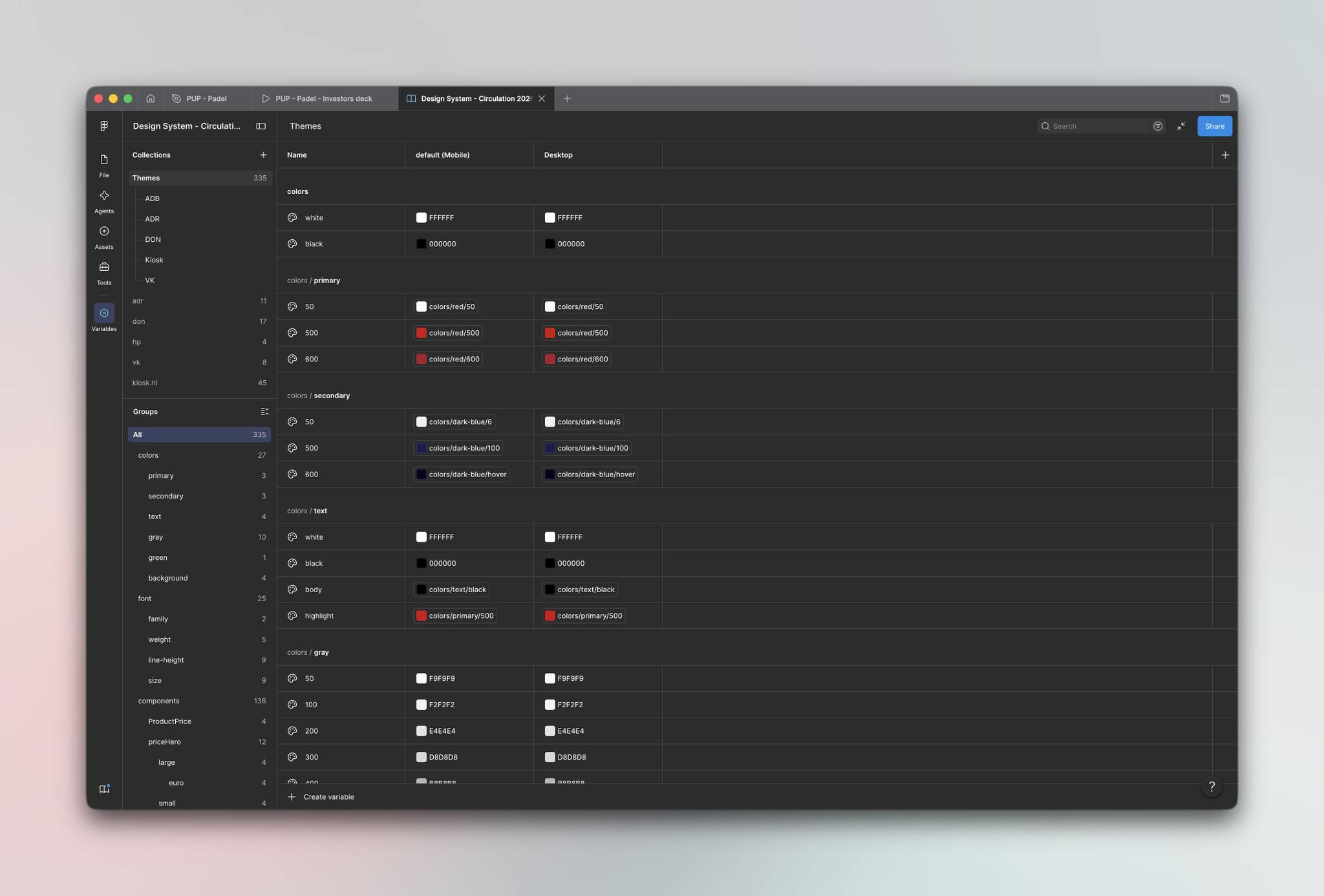Open the Figma main menu icon
The width and height of the screenshot is (1324, 896).
104,126
